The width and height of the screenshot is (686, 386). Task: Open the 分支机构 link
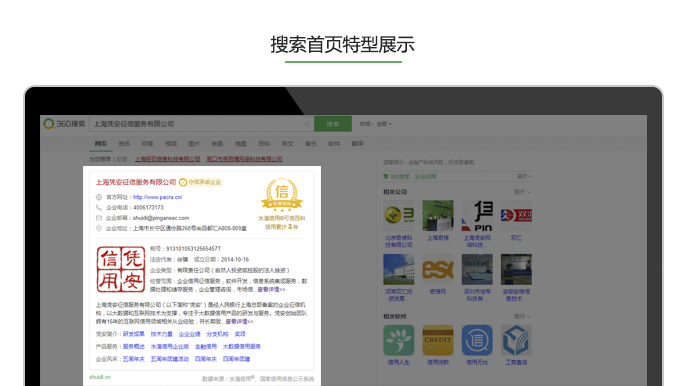[217, 334]
